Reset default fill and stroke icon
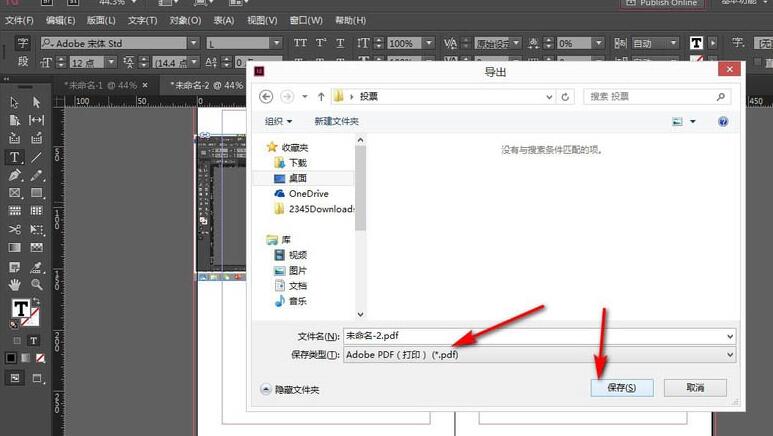This screenshot has height=436, width=773. coord(14,324)
